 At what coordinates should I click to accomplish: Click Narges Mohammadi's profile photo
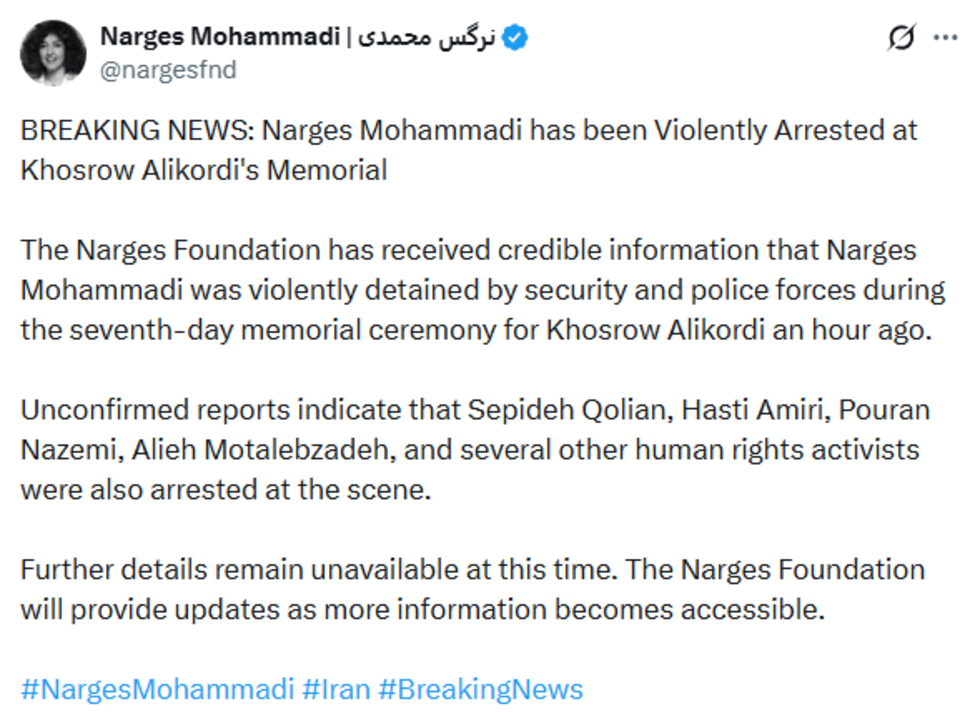[x=53, y=53]
